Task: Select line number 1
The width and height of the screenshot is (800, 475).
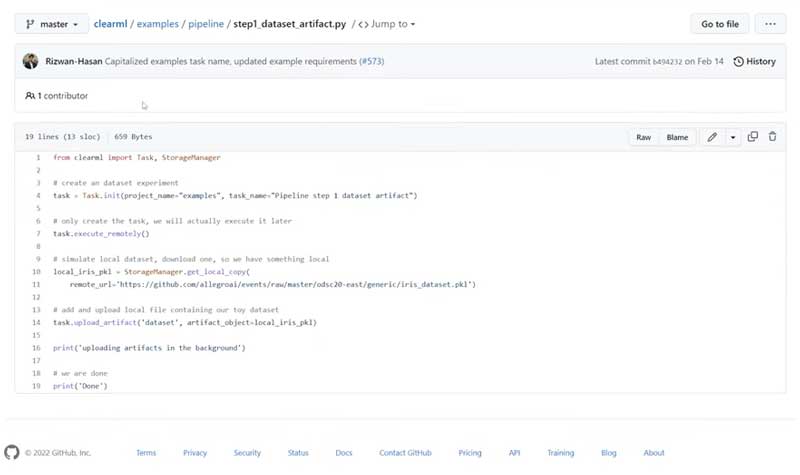Action: pos(38,158)
